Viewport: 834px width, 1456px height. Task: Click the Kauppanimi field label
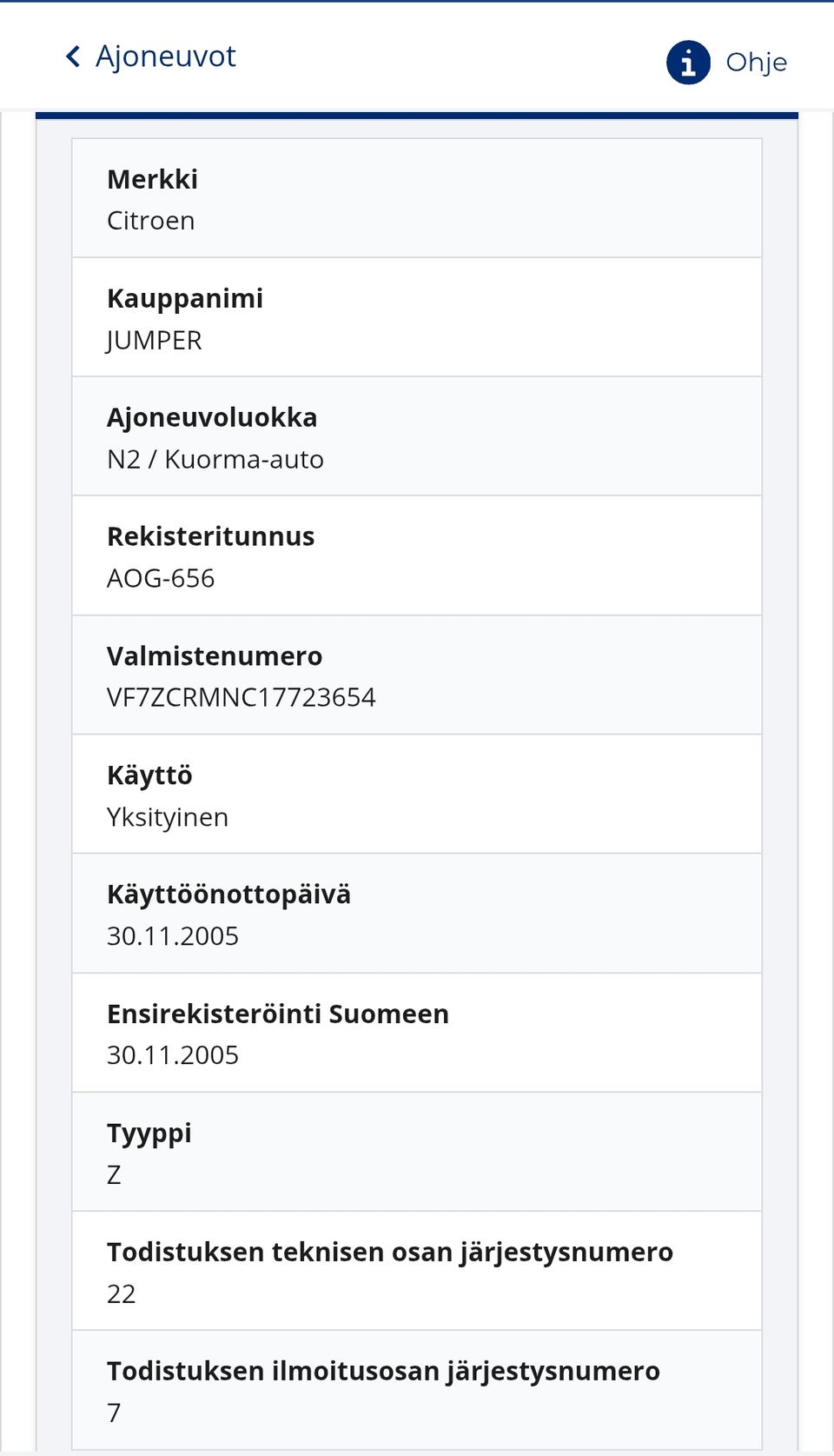(x=185, y=298)
